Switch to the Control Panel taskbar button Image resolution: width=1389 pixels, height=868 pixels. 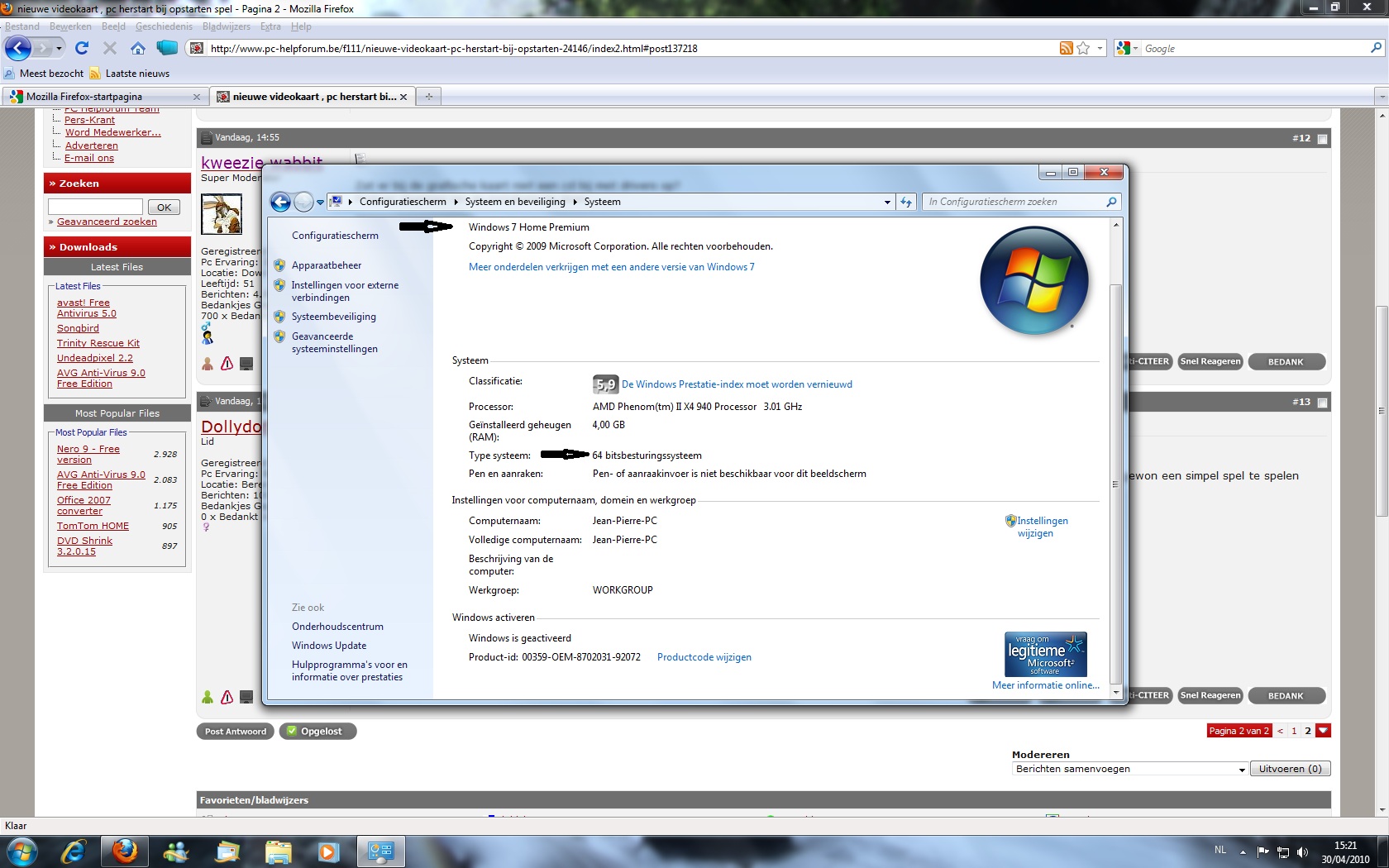click(x=381, y=851)
